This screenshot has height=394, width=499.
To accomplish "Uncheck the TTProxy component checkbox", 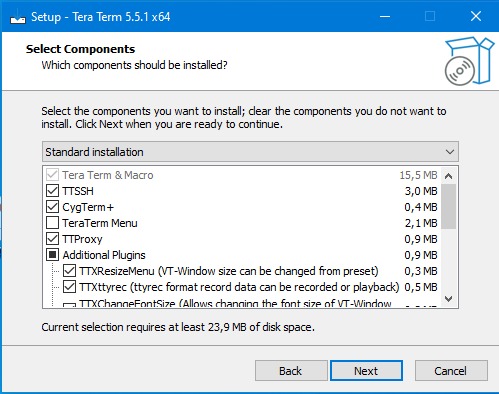I will [52, 239].
